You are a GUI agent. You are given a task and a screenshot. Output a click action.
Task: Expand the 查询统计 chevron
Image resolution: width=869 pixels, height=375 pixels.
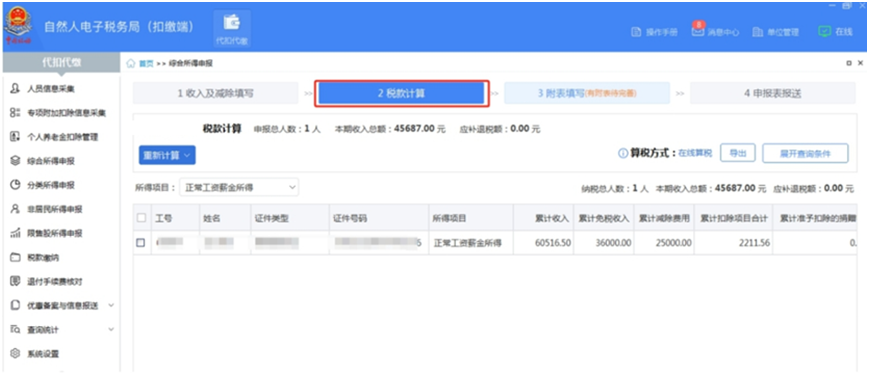[x=111, y=330]
